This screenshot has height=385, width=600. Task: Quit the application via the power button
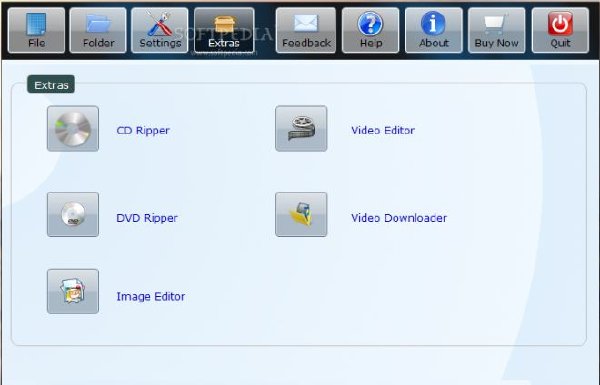point(560,30)
